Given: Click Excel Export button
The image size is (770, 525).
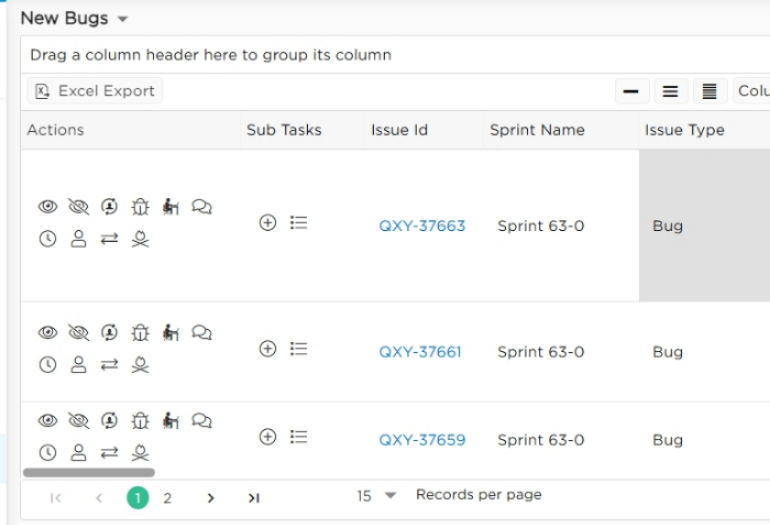Looking at the screenshot, I should 95,91.
